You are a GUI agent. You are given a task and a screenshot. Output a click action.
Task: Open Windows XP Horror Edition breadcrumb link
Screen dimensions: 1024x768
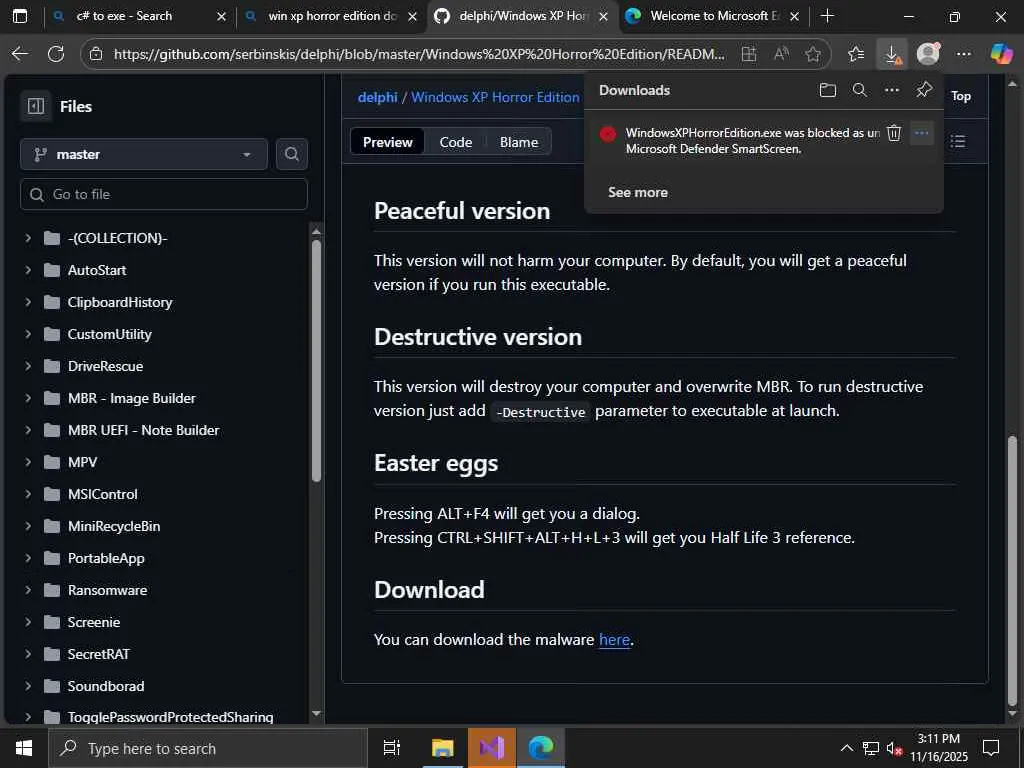[x=495, y=97]
